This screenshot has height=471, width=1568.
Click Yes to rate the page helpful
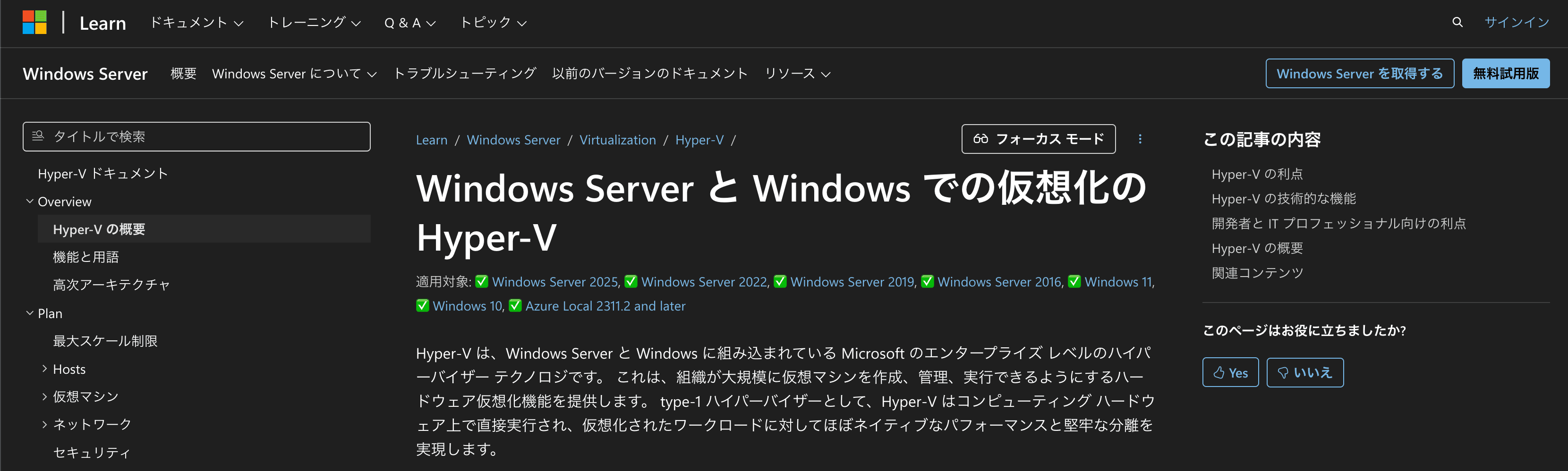(1230, 372)
